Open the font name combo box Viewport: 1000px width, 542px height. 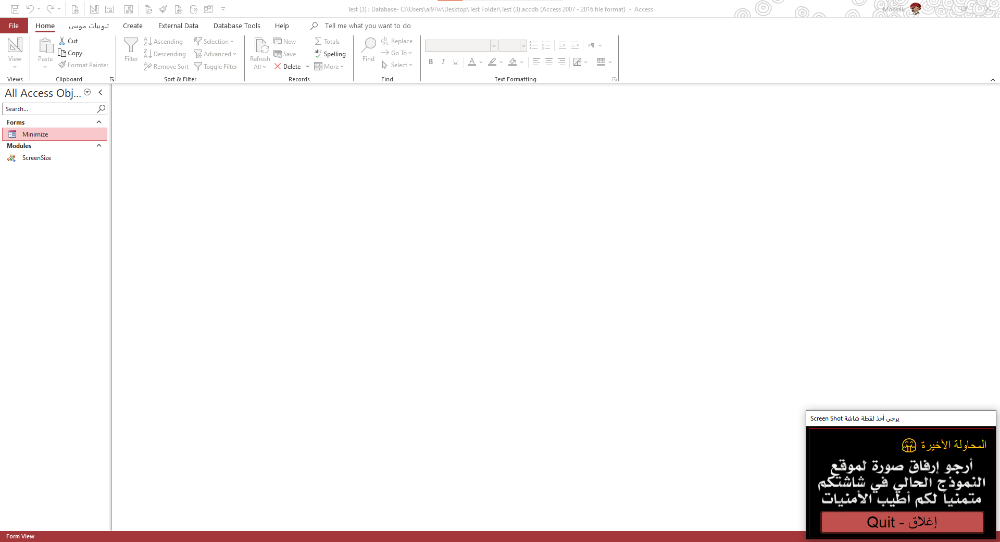pyautogui.click(x=461, y=45)
